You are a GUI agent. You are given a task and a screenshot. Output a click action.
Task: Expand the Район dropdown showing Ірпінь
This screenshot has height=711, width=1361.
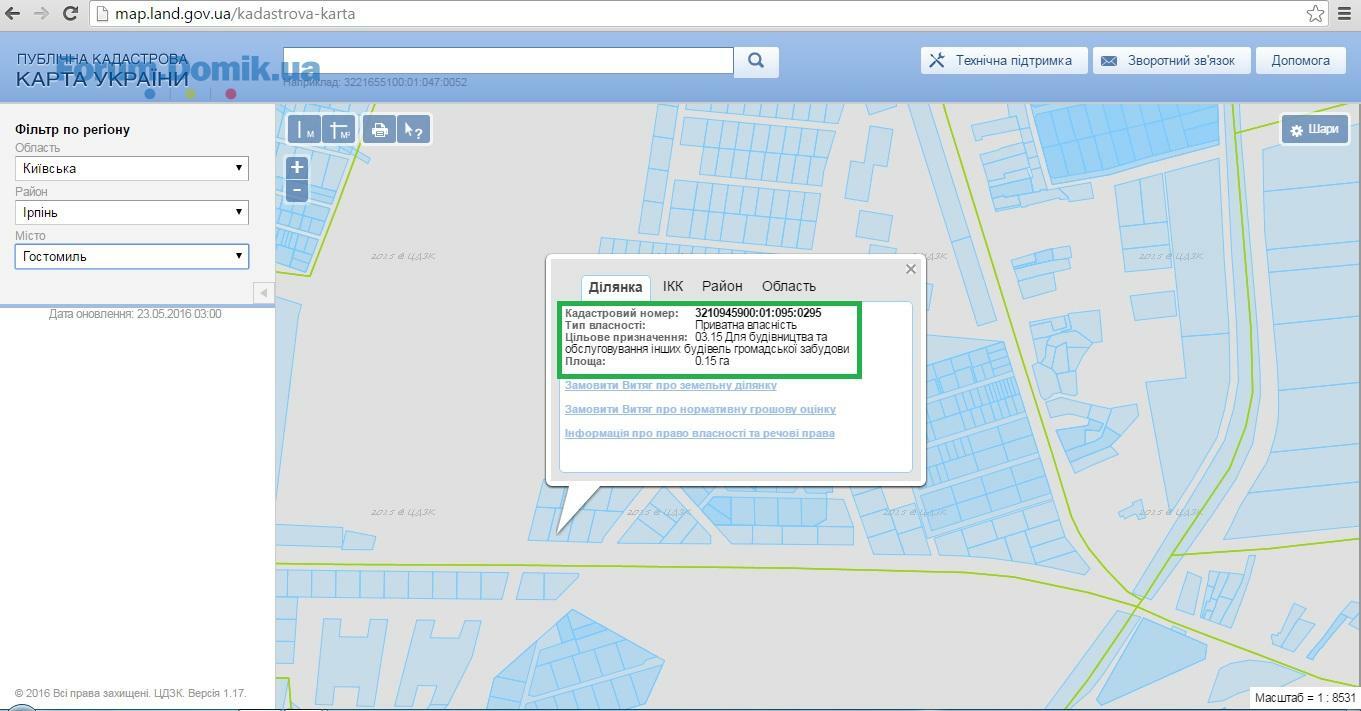(x=132, y=212)
